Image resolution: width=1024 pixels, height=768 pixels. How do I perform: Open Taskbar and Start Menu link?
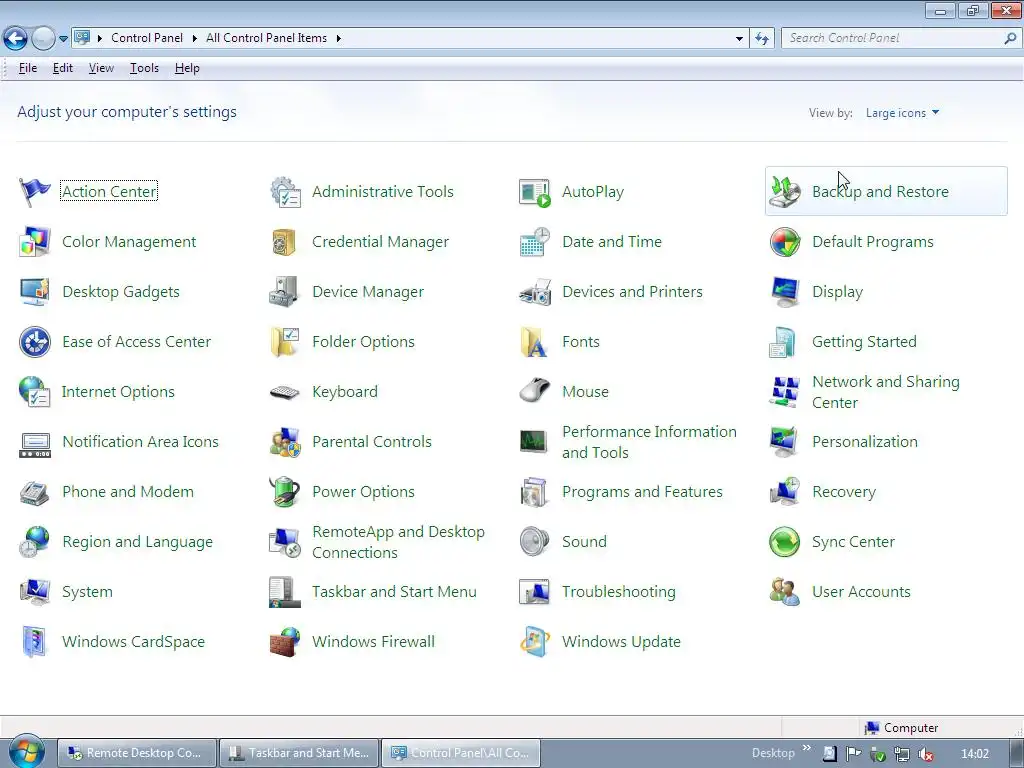(394, 592)
